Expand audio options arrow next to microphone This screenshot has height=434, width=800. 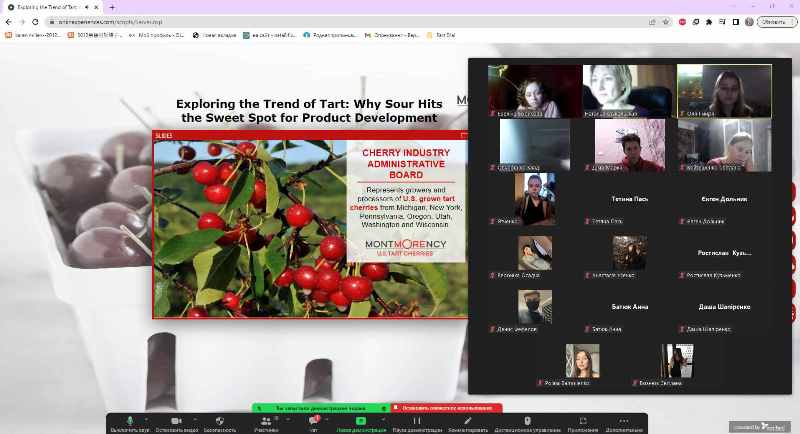click(x=146, y=418)
